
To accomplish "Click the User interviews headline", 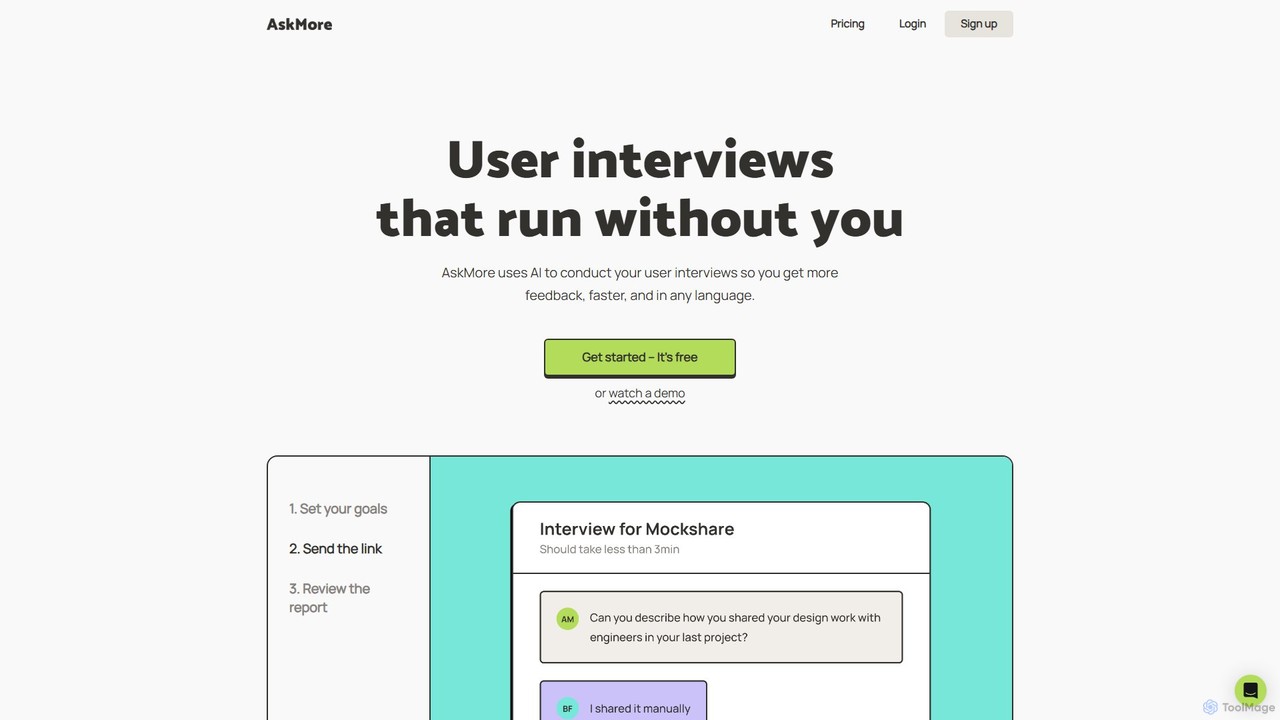I will (x=640, y=189).
